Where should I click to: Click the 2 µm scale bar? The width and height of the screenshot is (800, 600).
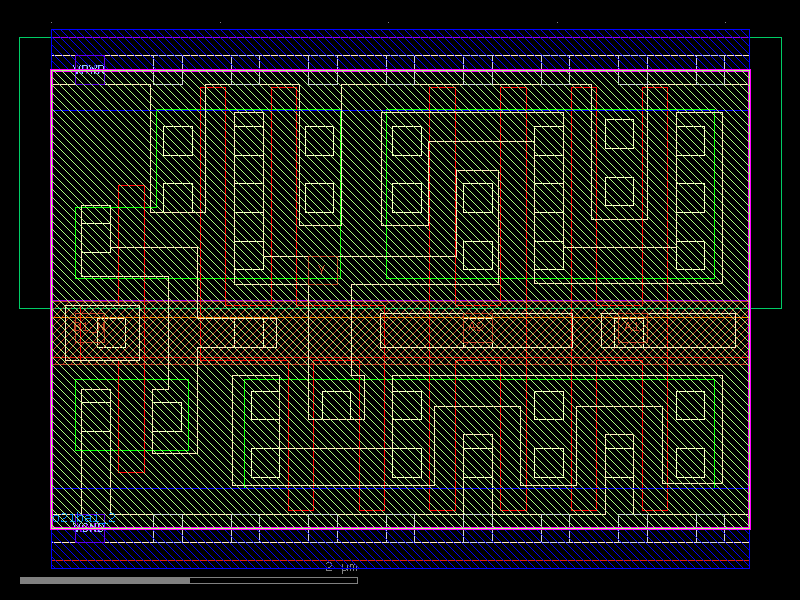tap(340, 567)
